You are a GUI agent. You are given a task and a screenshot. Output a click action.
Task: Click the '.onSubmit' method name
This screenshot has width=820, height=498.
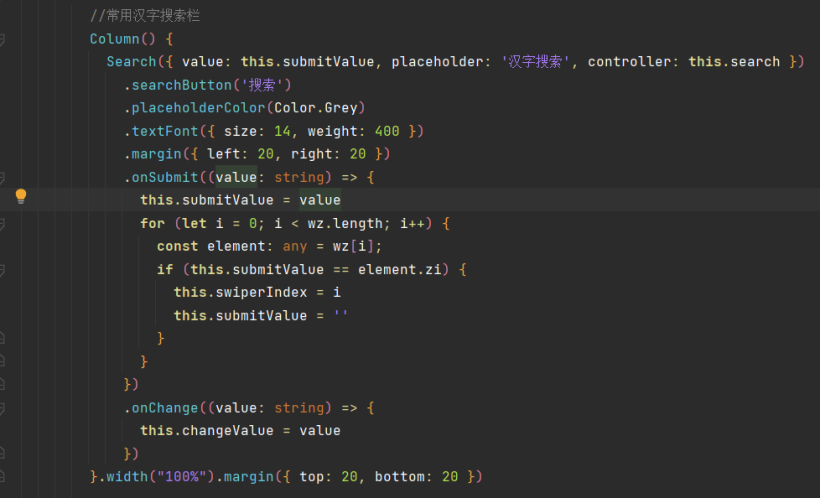click(x=161, y=177)
